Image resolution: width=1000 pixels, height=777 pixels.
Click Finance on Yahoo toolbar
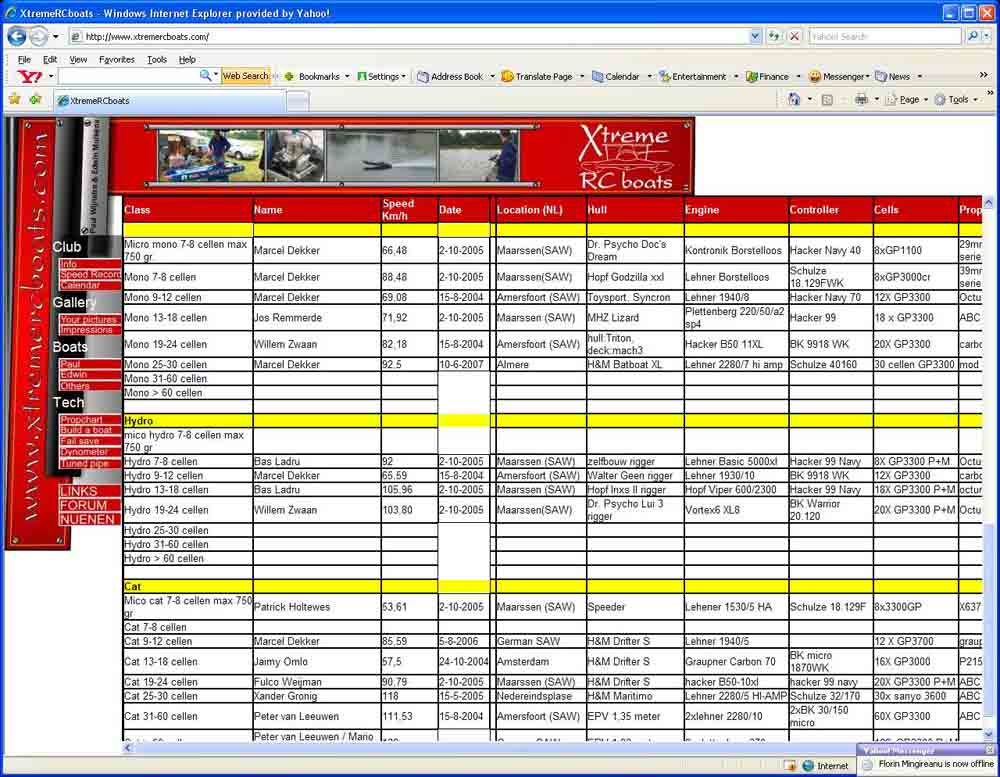tap(768, 77)
